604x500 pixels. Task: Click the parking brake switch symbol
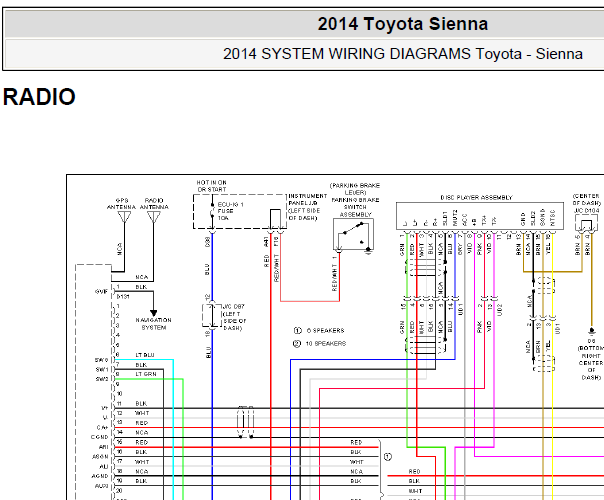tap(354, 234)
